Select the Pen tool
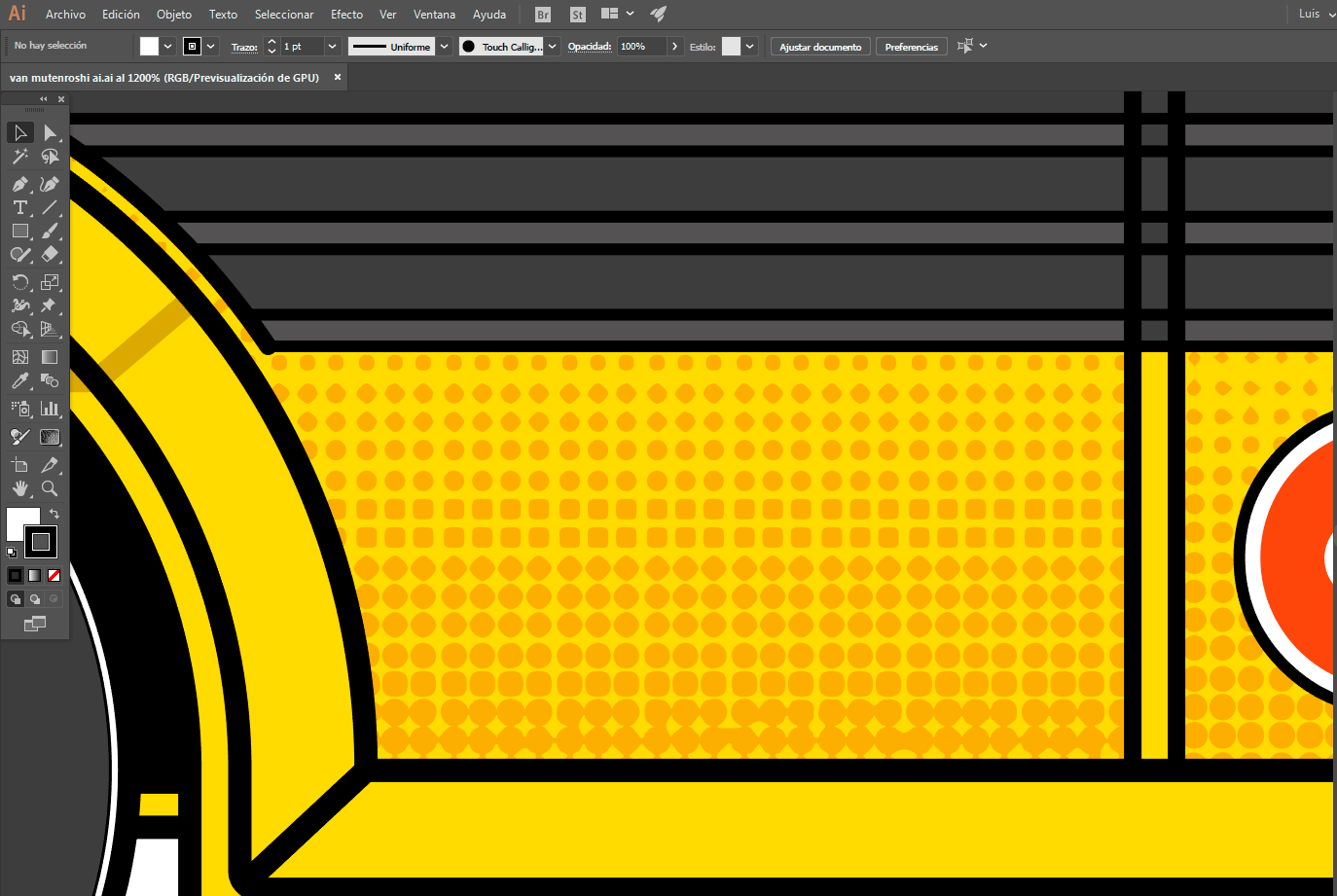This screenshot has width=1337, height=896. 19,184
